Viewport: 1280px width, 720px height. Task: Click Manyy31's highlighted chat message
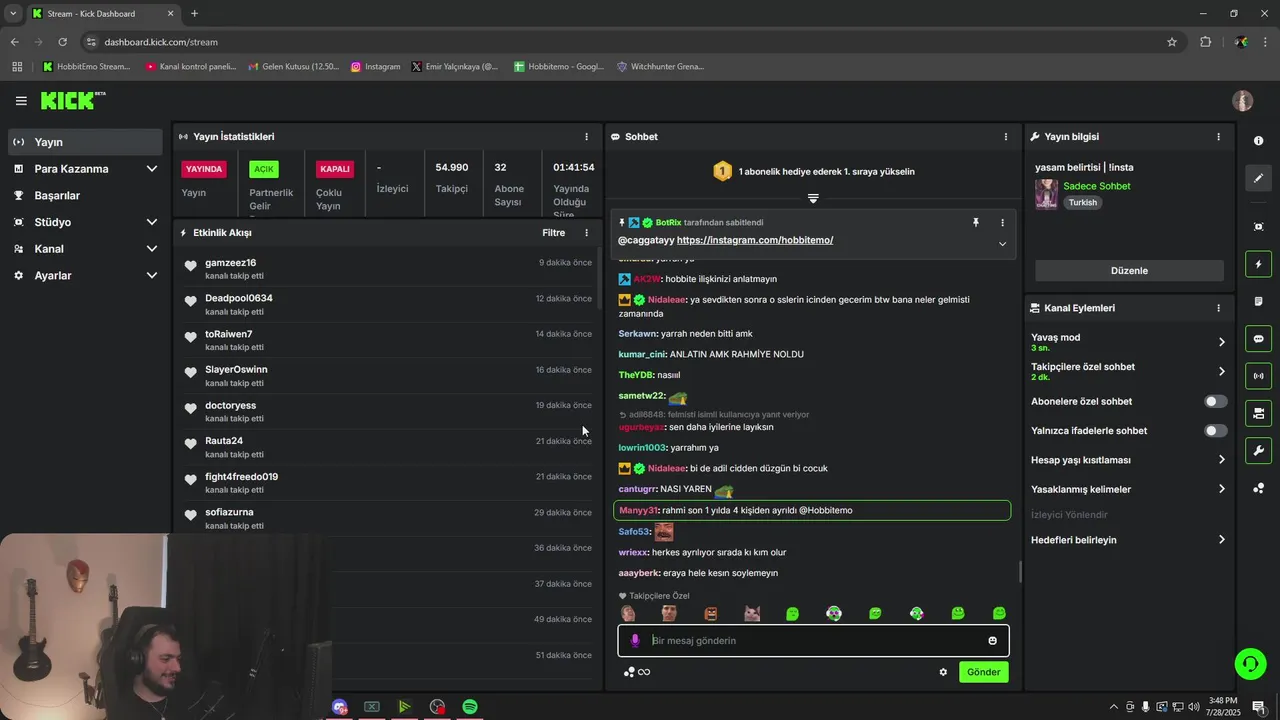[x=812, y=511]
